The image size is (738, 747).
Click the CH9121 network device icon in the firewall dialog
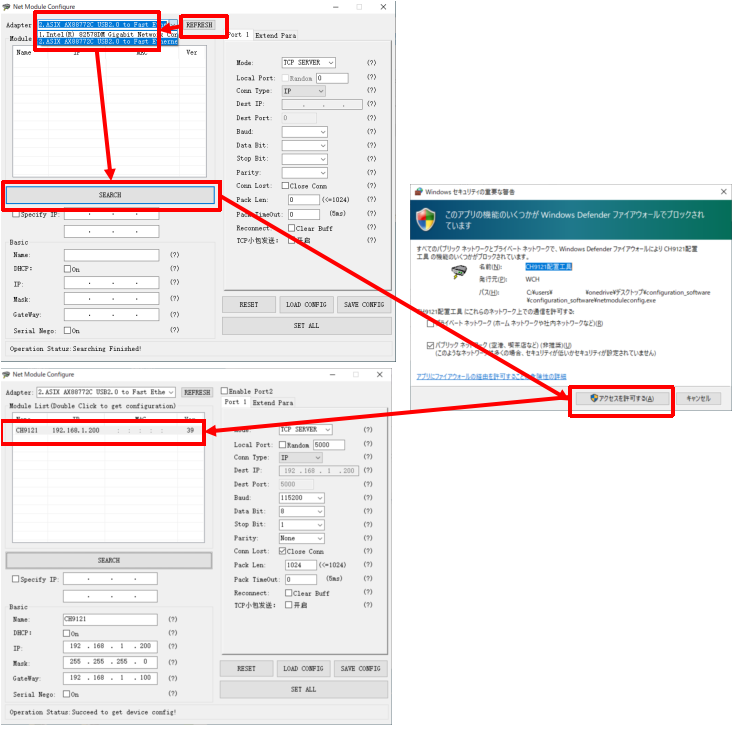point(460,272)
